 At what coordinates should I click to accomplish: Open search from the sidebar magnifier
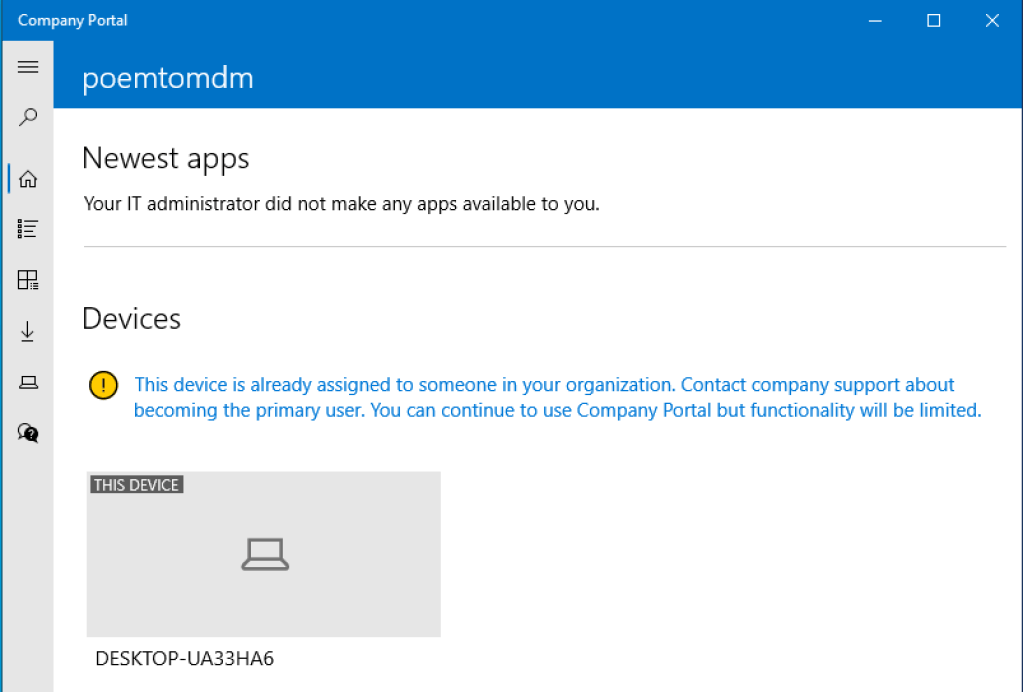coord(28,118)
